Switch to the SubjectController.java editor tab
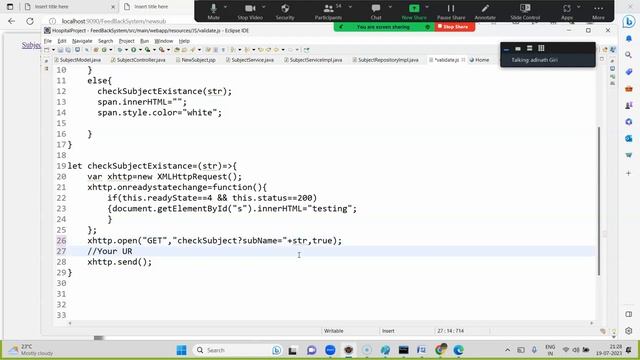 point(138,60)
